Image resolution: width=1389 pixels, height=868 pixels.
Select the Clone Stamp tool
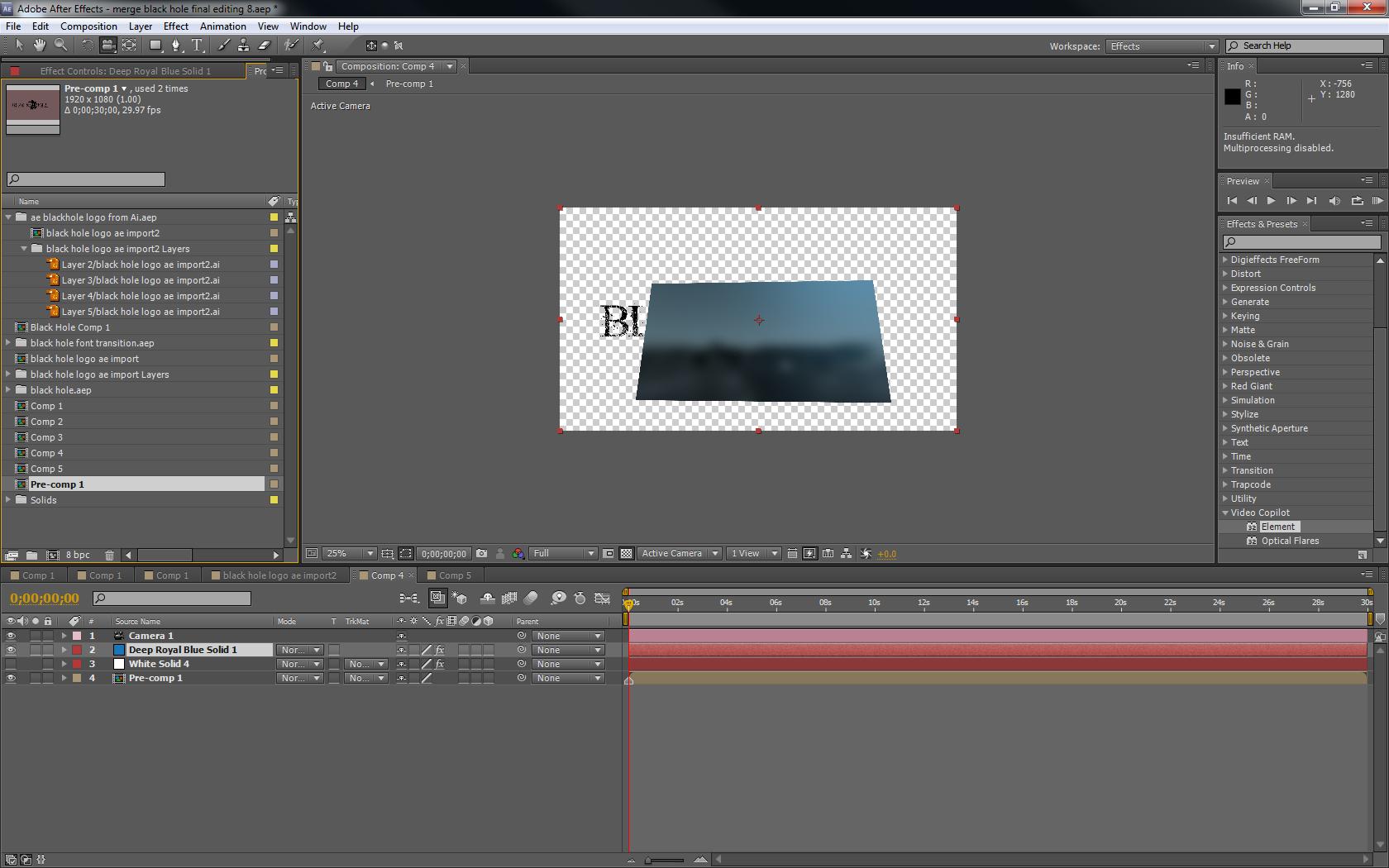click(x=244, y=45)
